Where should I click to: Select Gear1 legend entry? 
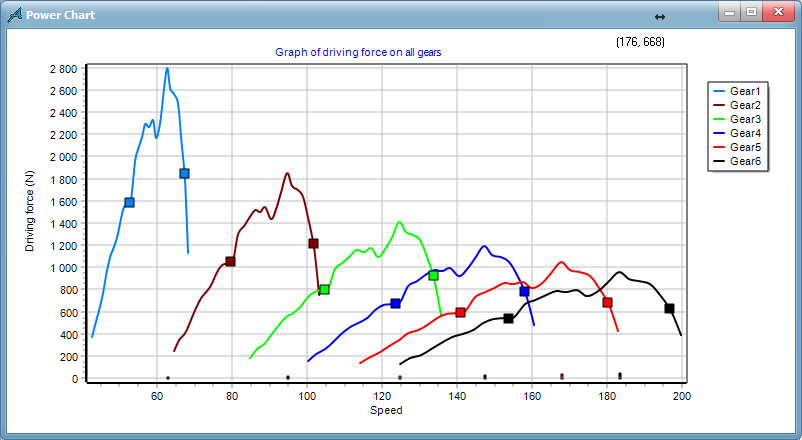737,91
